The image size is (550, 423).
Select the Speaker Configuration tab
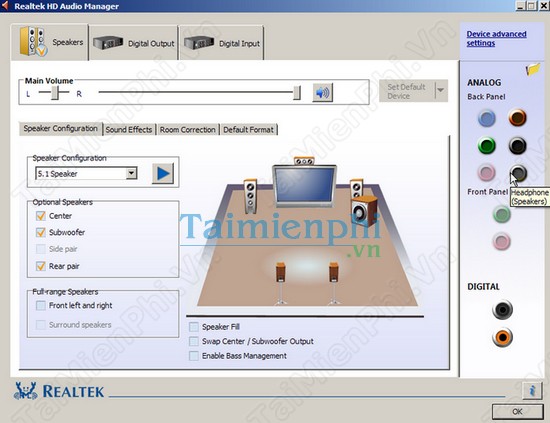(61, 129)
